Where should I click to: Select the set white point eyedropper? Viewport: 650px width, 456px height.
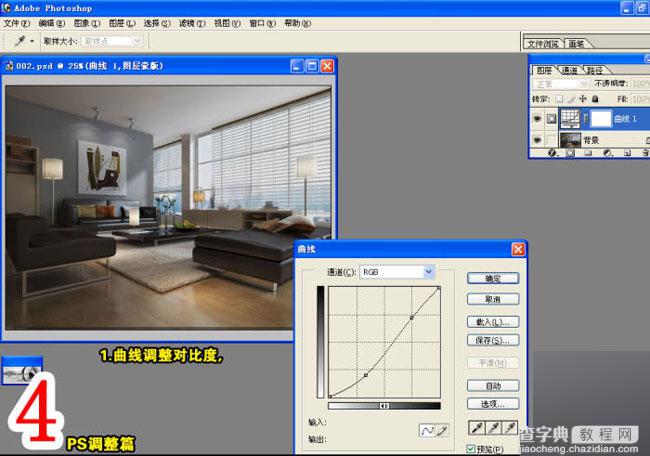(x=509, y=428)
